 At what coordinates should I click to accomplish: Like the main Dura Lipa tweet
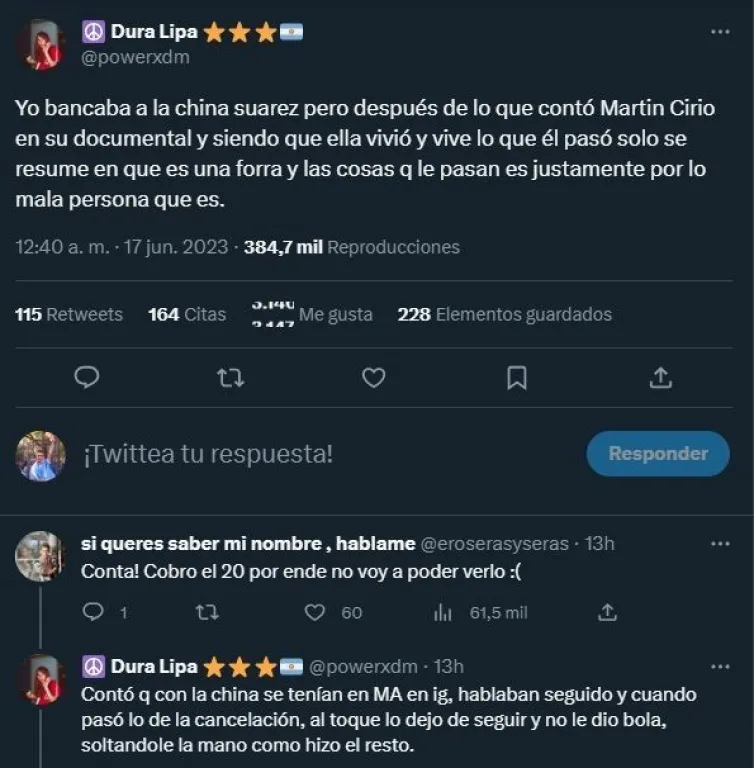[x=373, y=377]
